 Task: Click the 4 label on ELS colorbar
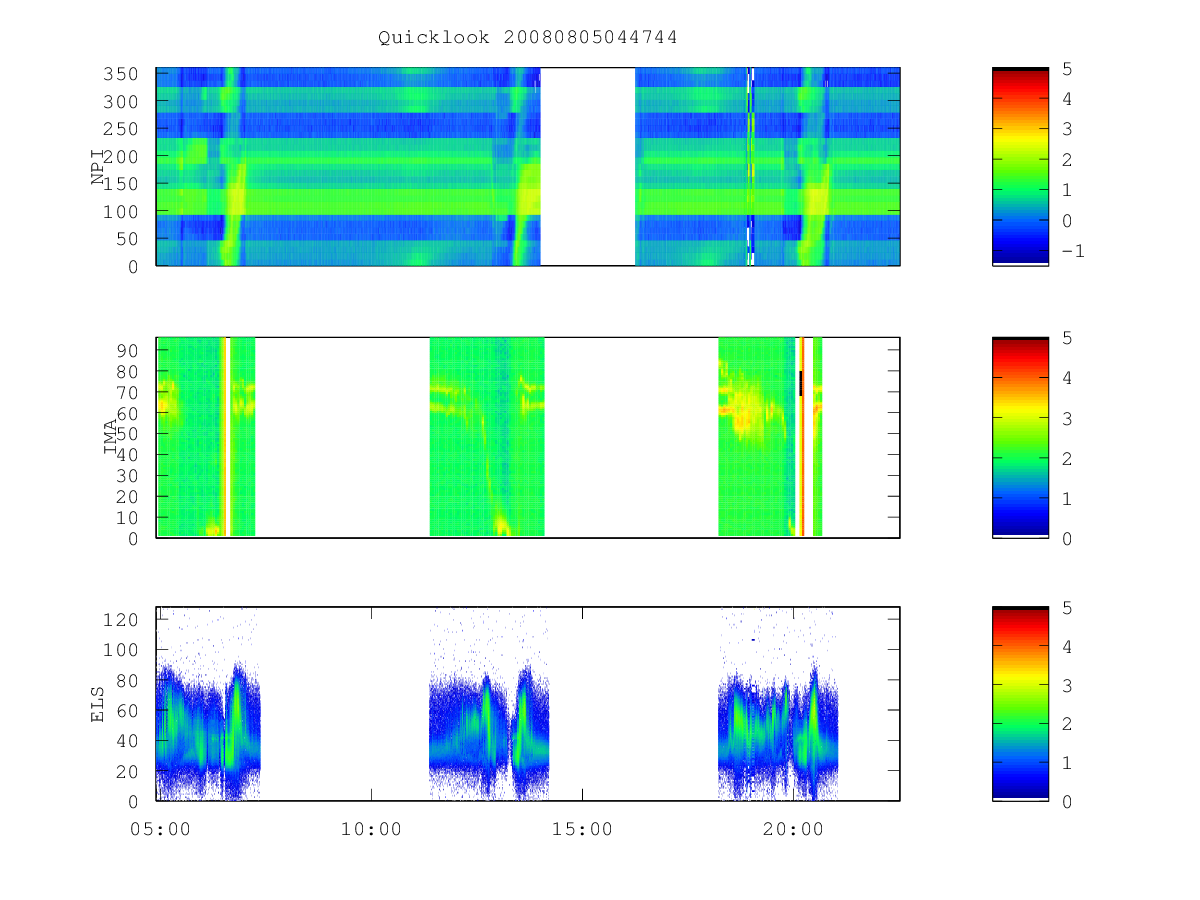click(1067, 646)
